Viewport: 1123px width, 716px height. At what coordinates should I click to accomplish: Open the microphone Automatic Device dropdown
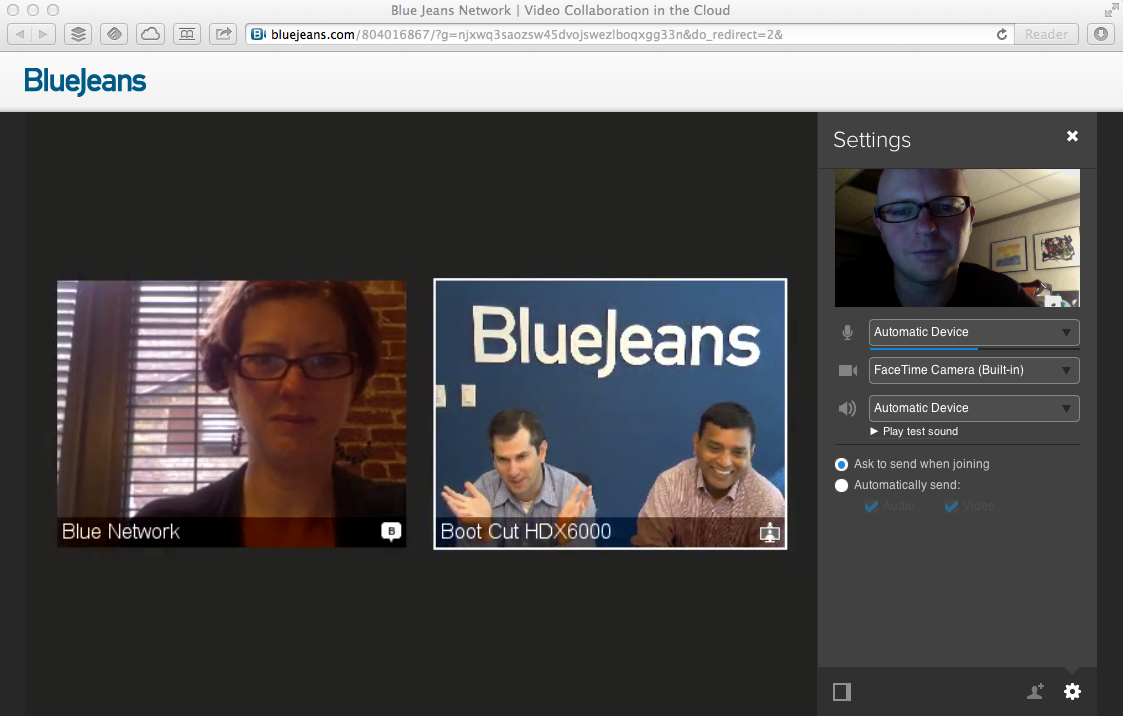974,332
